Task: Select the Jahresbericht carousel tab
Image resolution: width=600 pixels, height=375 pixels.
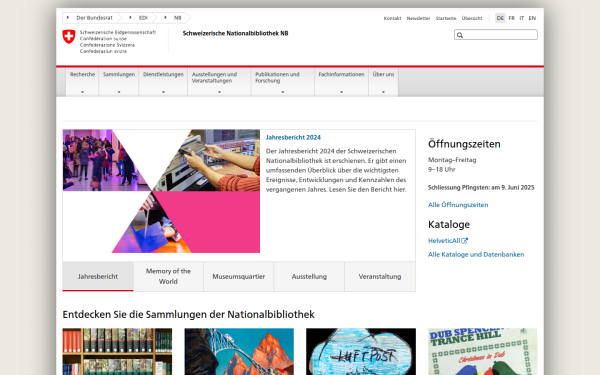Action: click(98, 276)
